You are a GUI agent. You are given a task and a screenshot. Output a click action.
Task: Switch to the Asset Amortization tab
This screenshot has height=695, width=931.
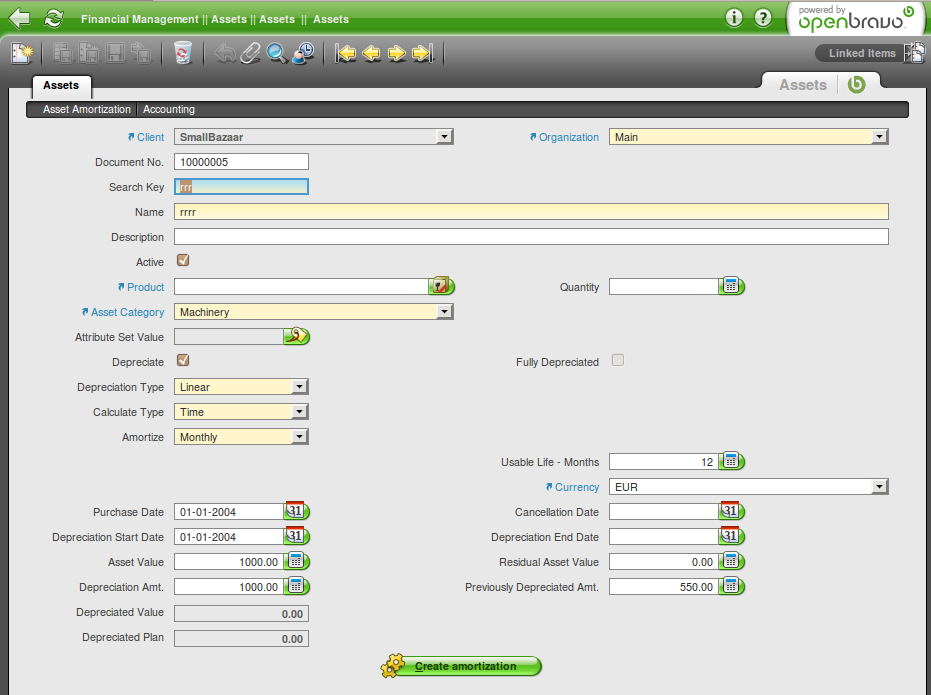click(87, 110)
